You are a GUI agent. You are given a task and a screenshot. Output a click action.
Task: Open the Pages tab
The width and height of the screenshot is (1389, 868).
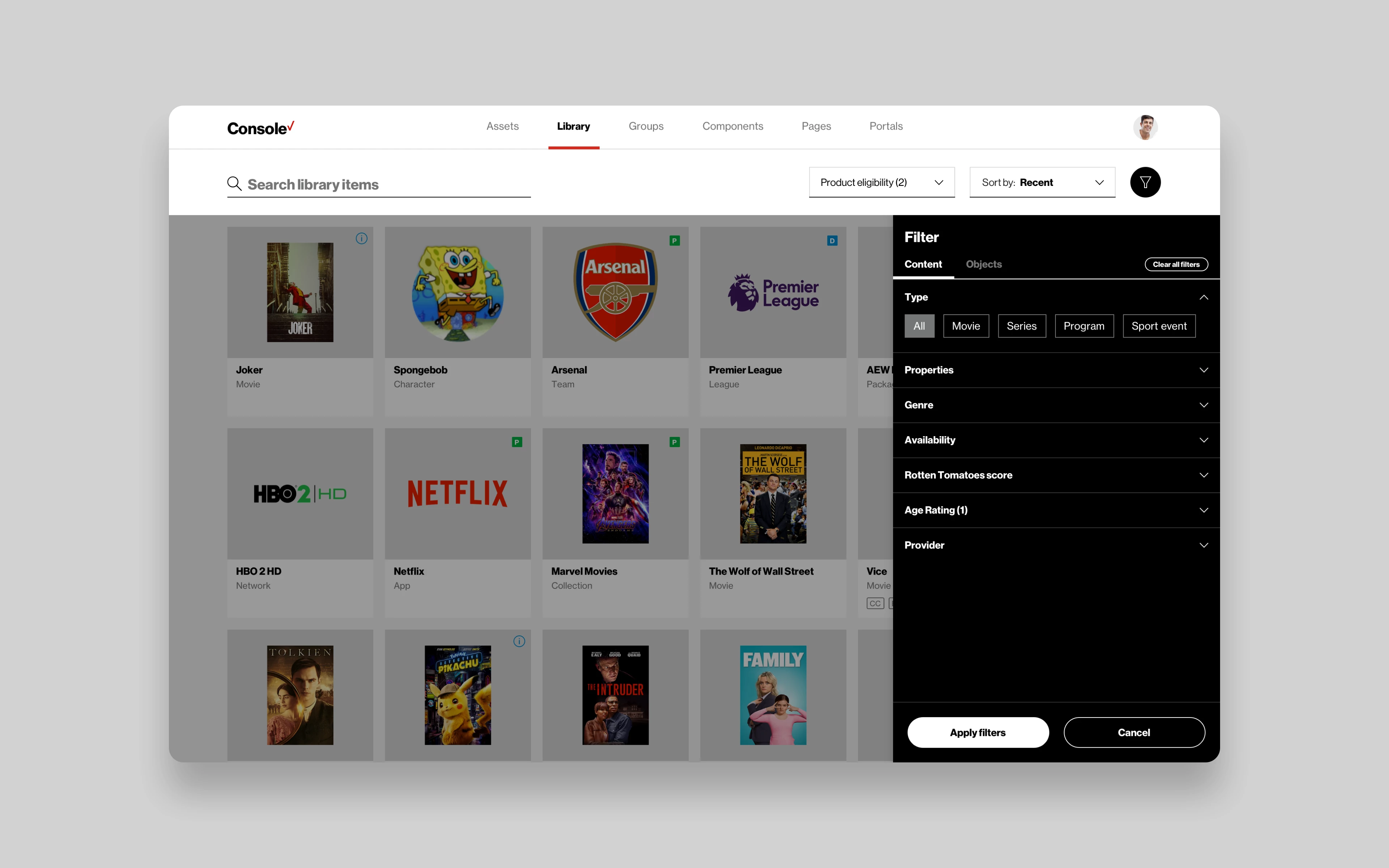tap(816, 126)
